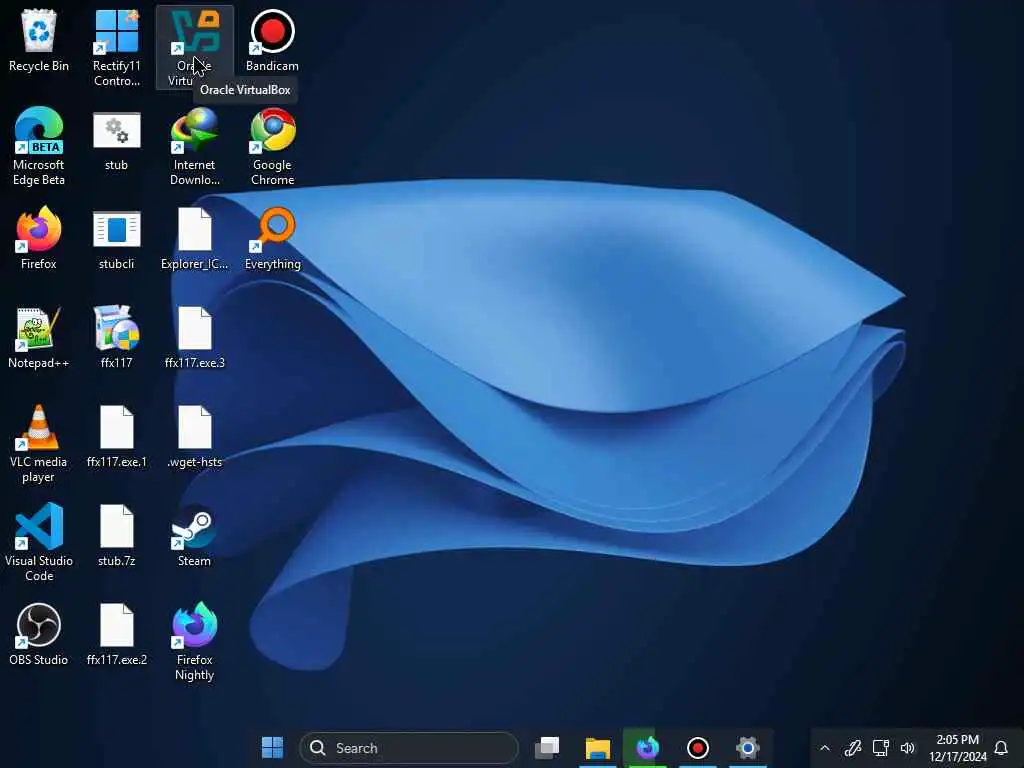Open Microsoft Edge Beta shortcut
This screenshot has height=768, width=1024.
click(x=39, y=147)
